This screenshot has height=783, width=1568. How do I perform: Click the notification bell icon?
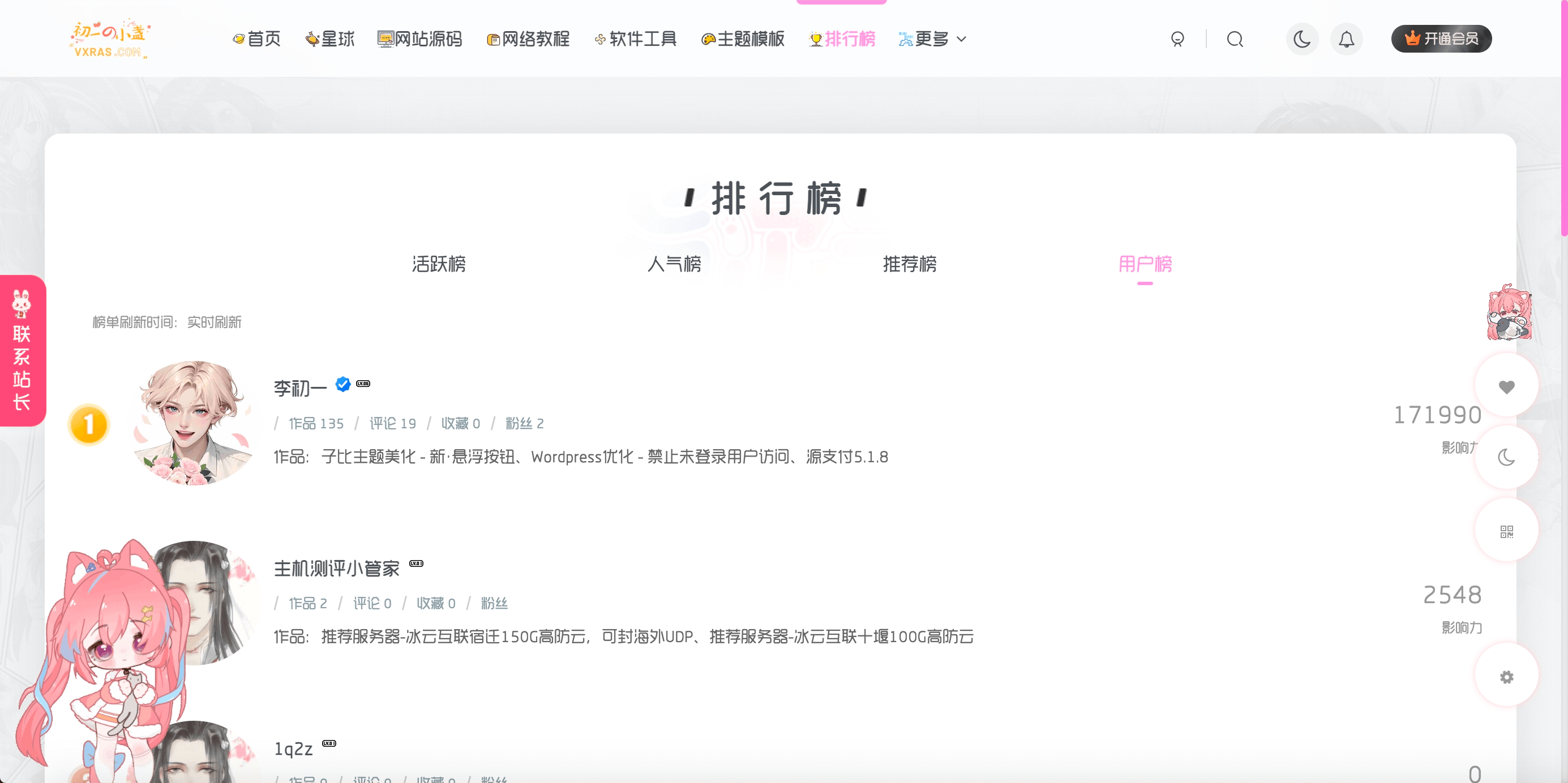click(x=1347, y=38)
